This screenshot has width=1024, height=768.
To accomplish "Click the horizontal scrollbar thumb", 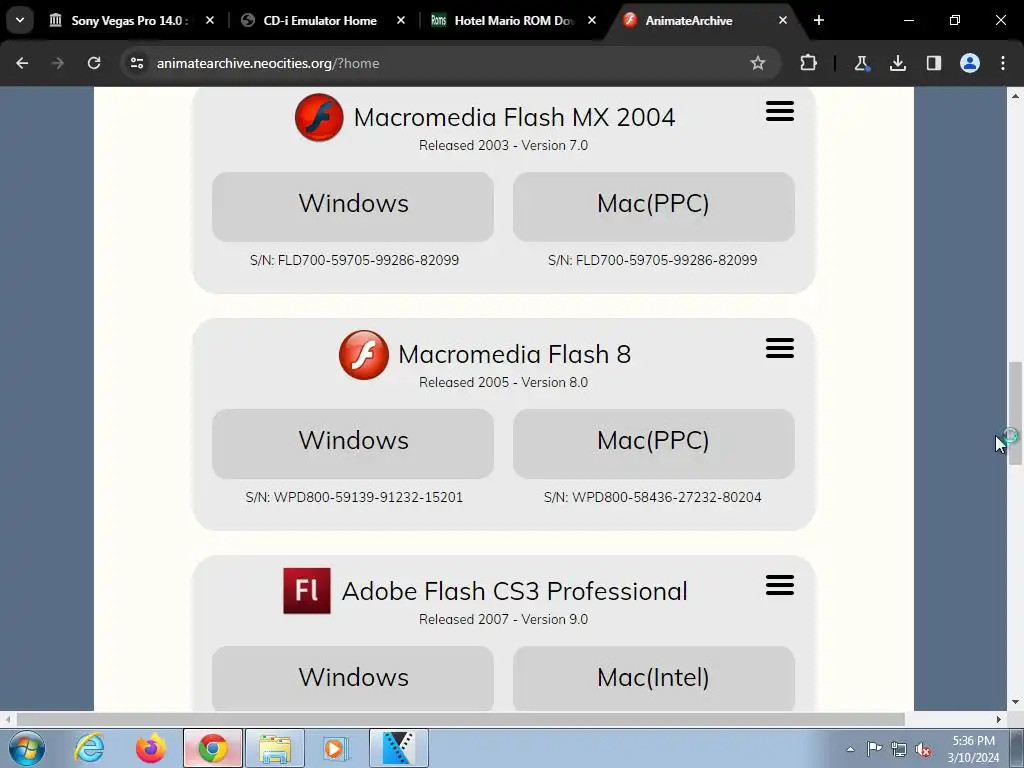I will pyautogui.click(x=460, y=719).
